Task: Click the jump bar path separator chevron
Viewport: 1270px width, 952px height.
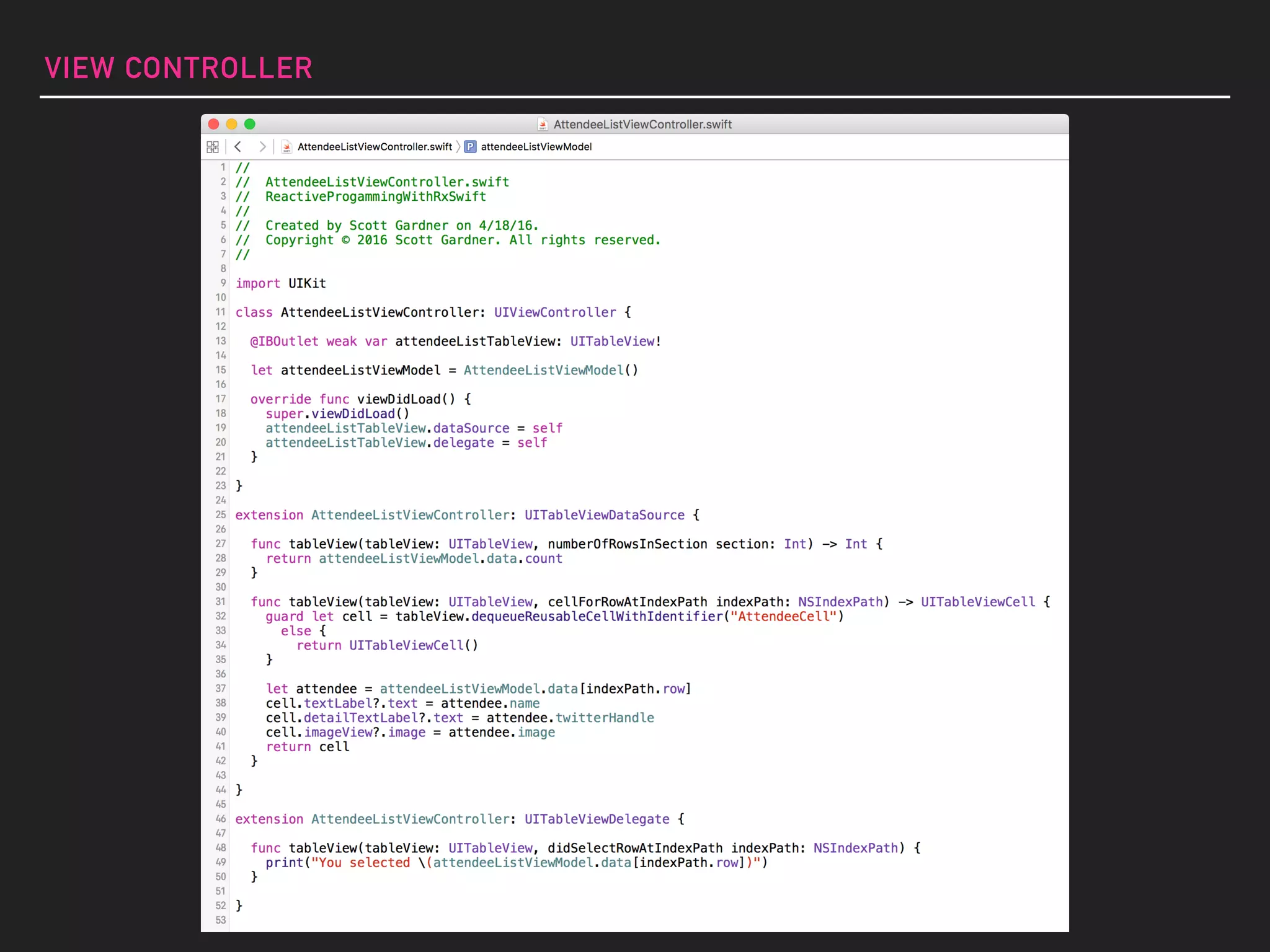Action: pos(458,147)
